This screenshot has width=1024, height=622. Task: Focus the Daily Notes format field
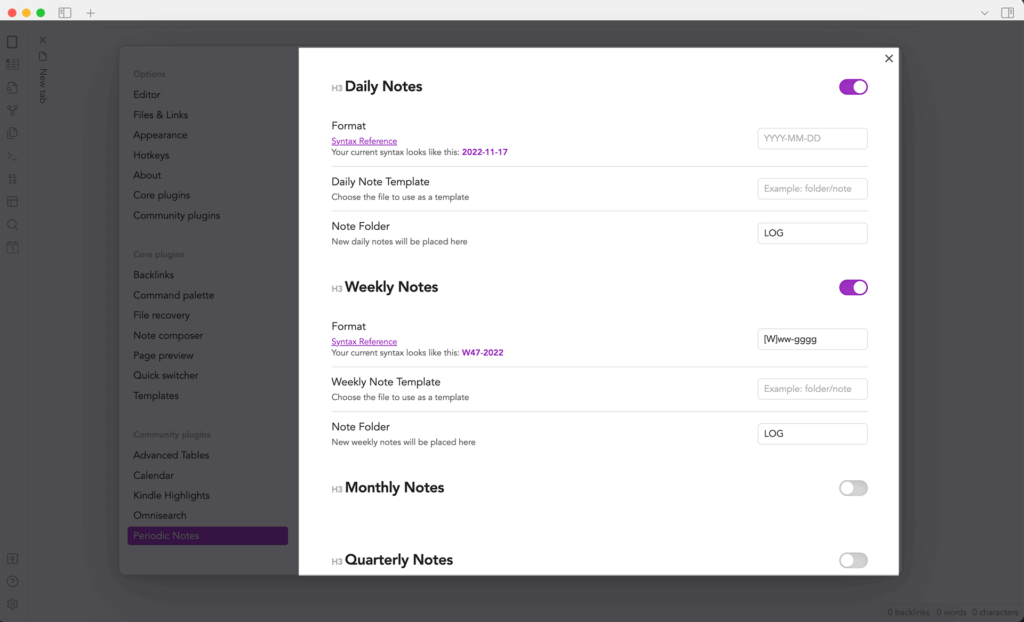[812, 139]
